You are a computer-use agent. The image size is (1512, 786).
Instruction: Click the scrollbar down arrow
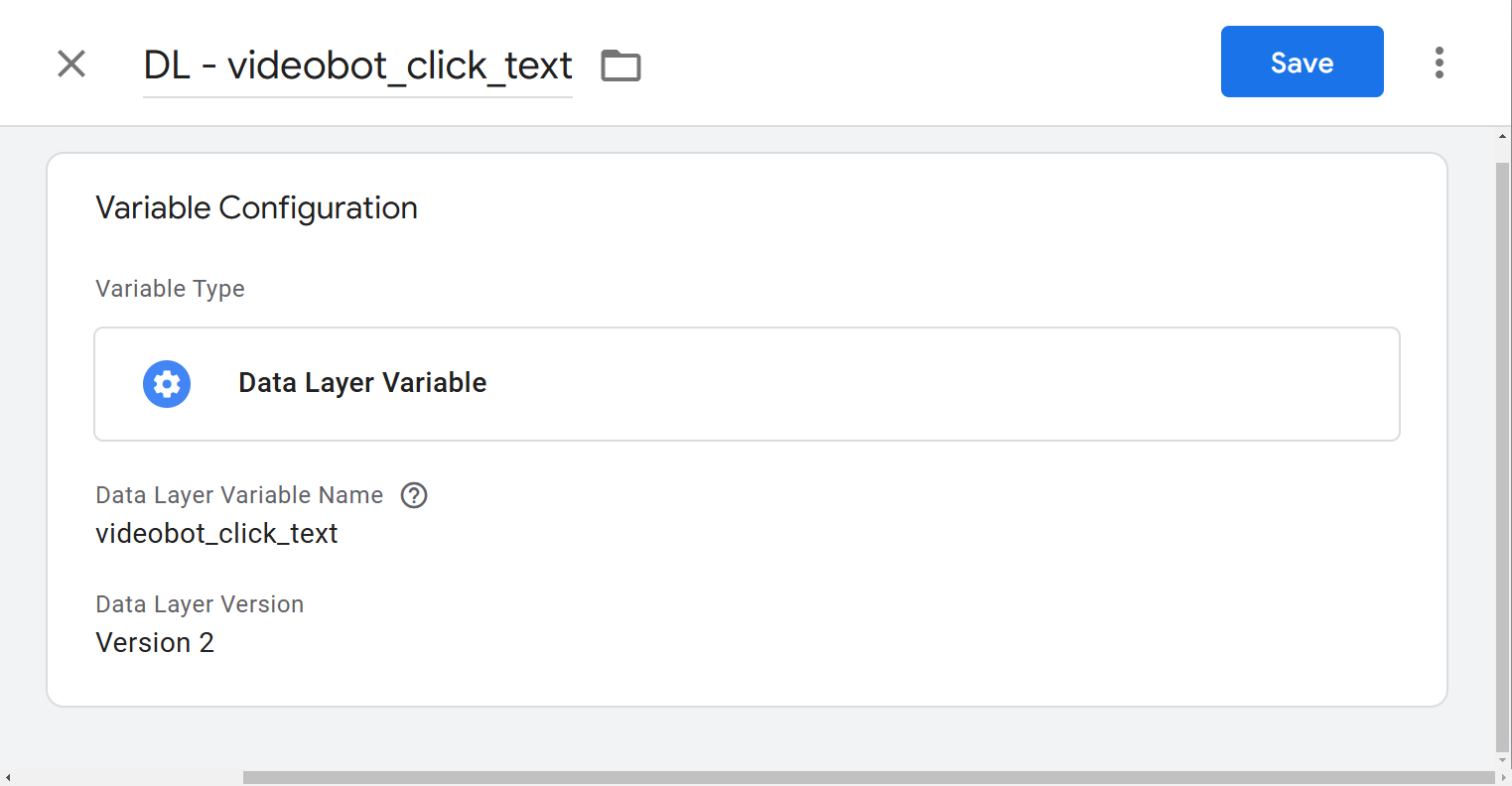point(1502,759)
